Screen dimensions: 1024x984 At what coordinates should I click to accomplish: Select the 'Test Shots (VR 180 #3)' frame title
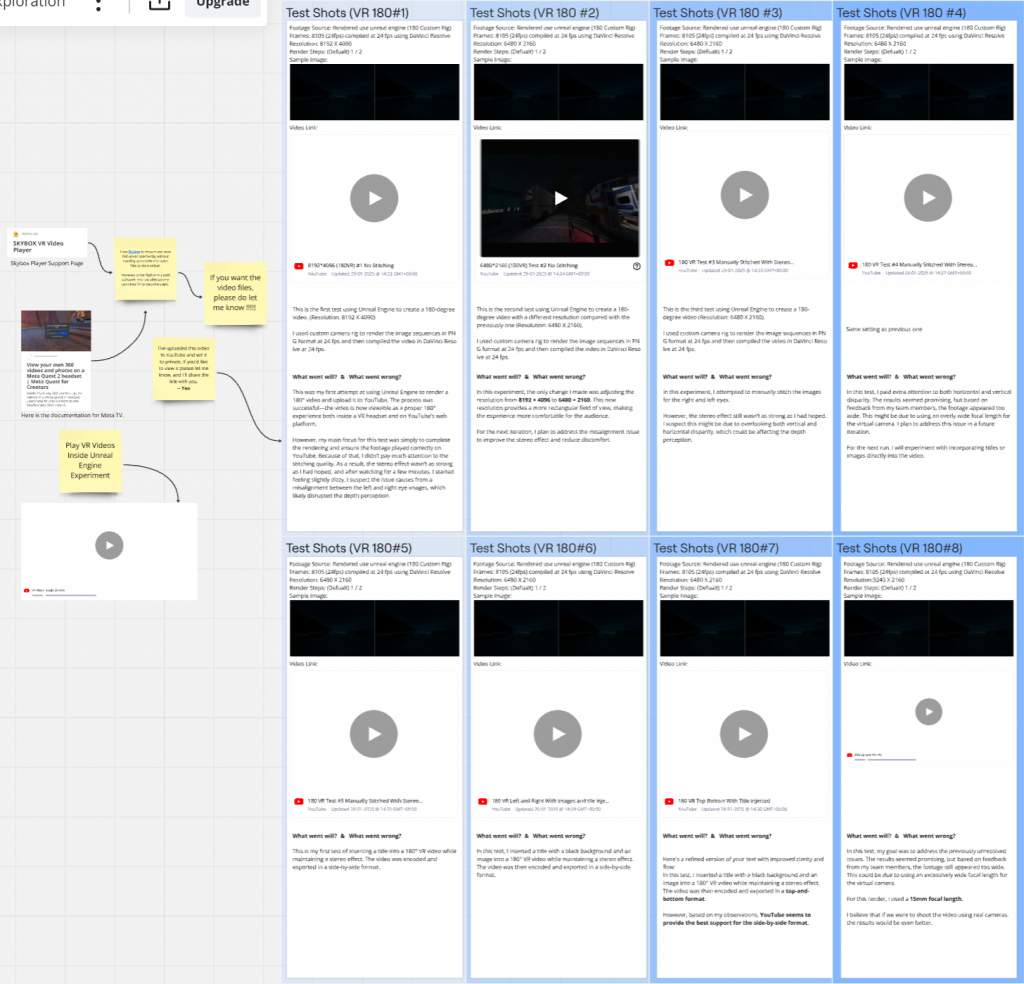[x=718, y=12]
